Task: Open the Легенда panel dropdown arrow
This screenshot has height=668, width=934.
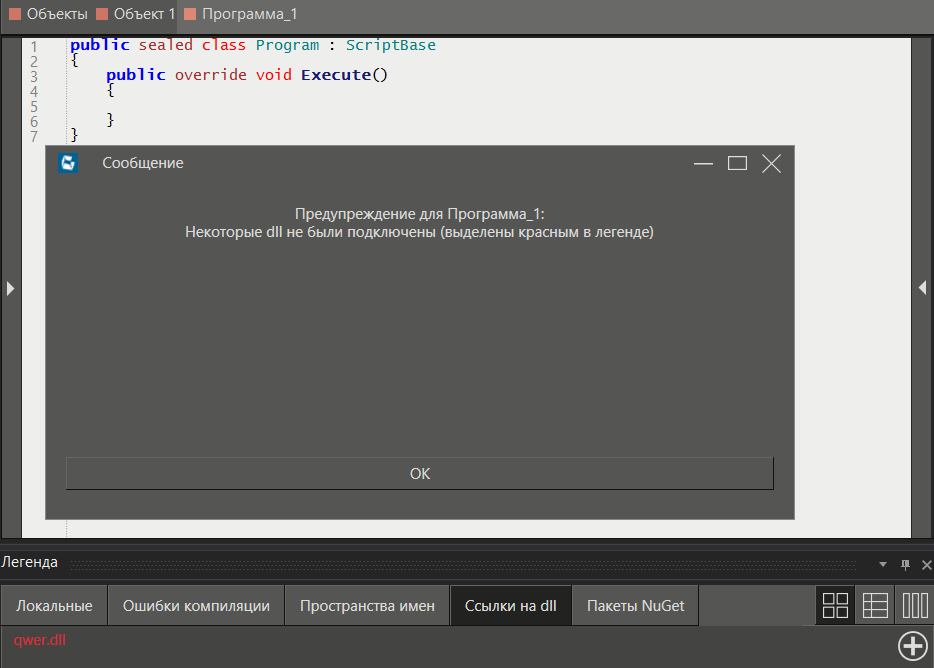Action: pos(882,563)
